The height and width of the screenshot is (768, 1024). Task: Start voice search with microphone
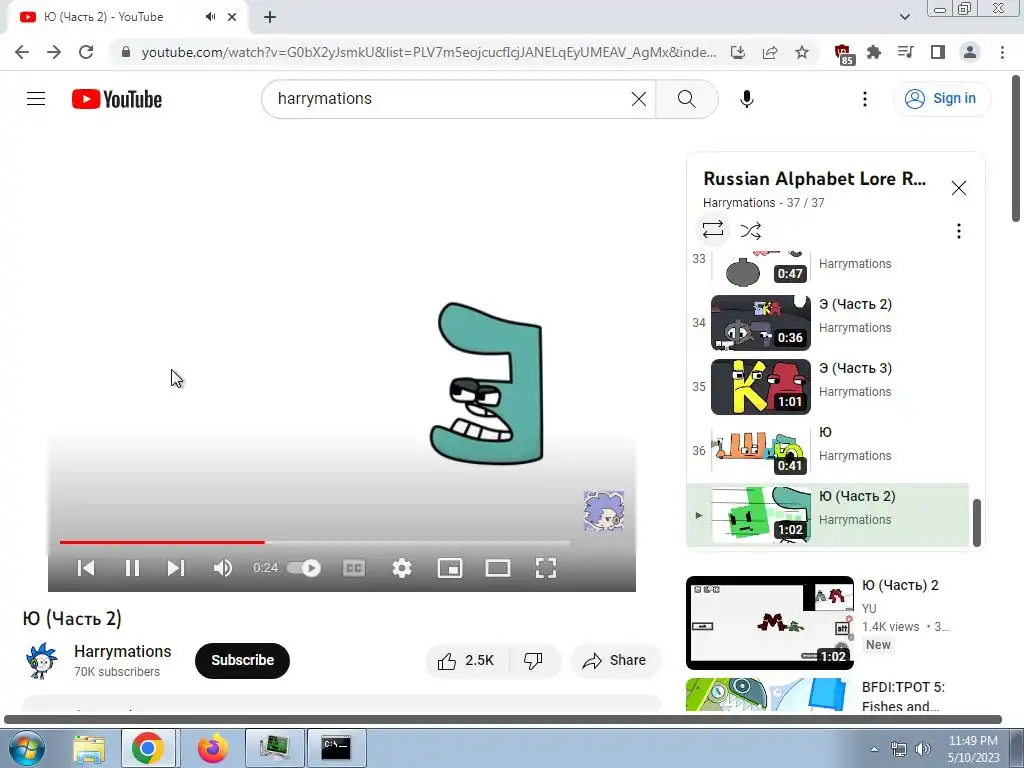746,99
